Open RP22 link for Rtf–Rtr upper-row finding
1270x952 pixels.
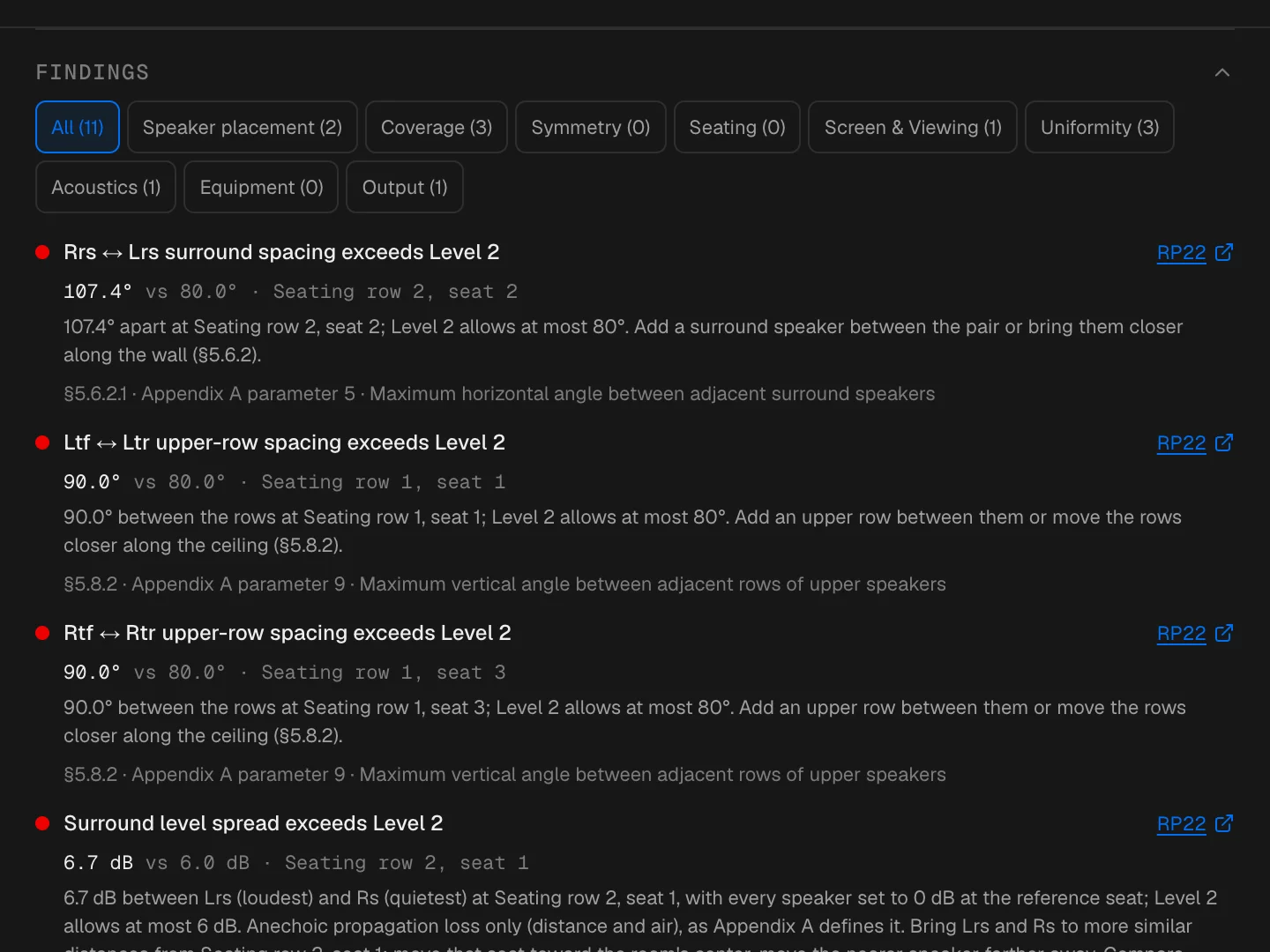coord(1181,634)
